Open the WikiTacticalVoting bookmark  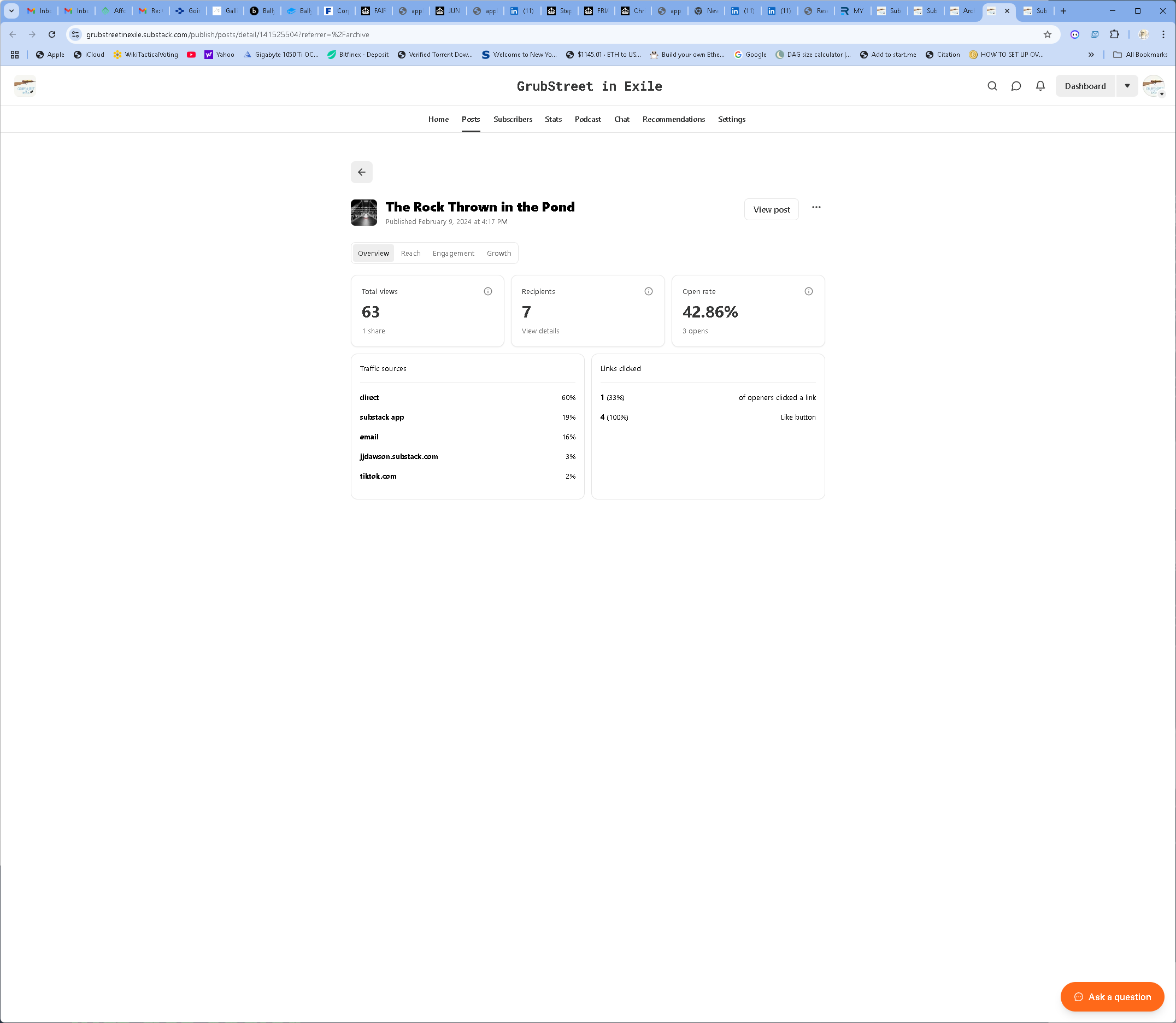(x=145, y=54)
